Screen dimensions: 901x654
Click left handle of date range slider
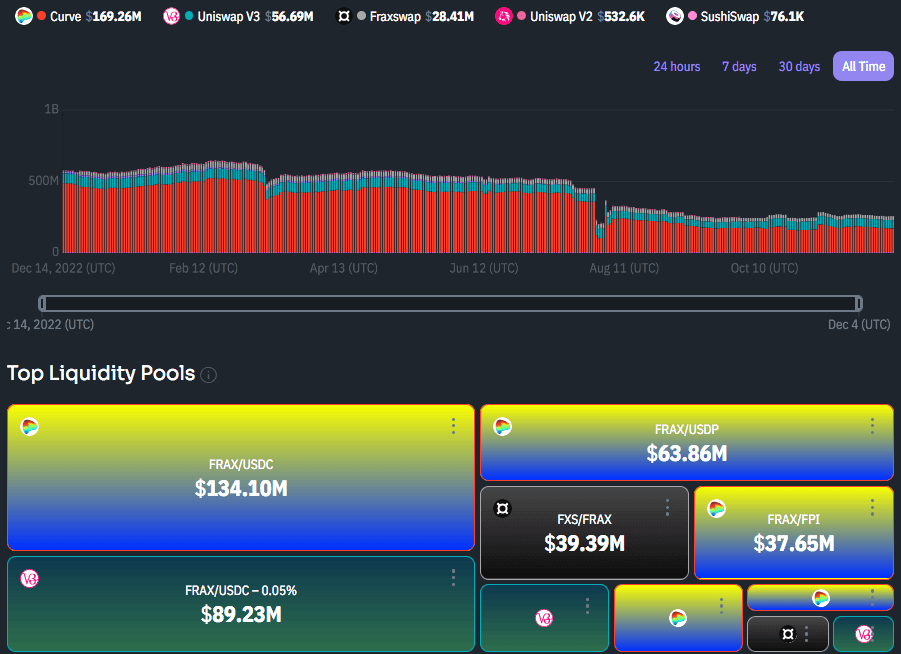(x=42, y=303)
